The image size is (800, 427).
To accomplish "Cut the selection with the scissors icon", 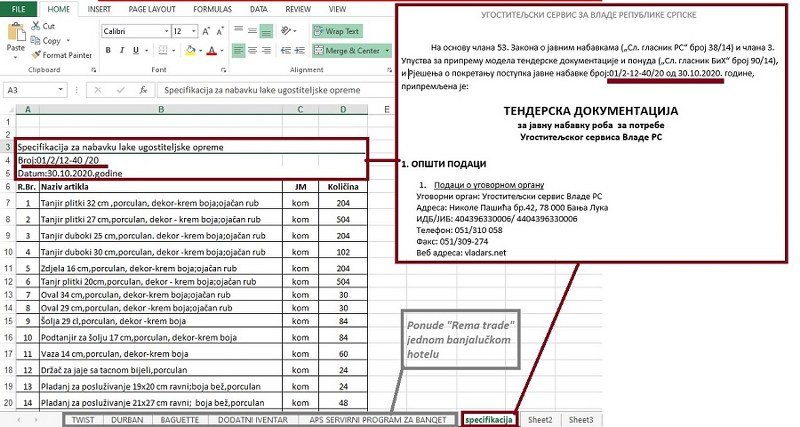I will (x=36, y=26).
